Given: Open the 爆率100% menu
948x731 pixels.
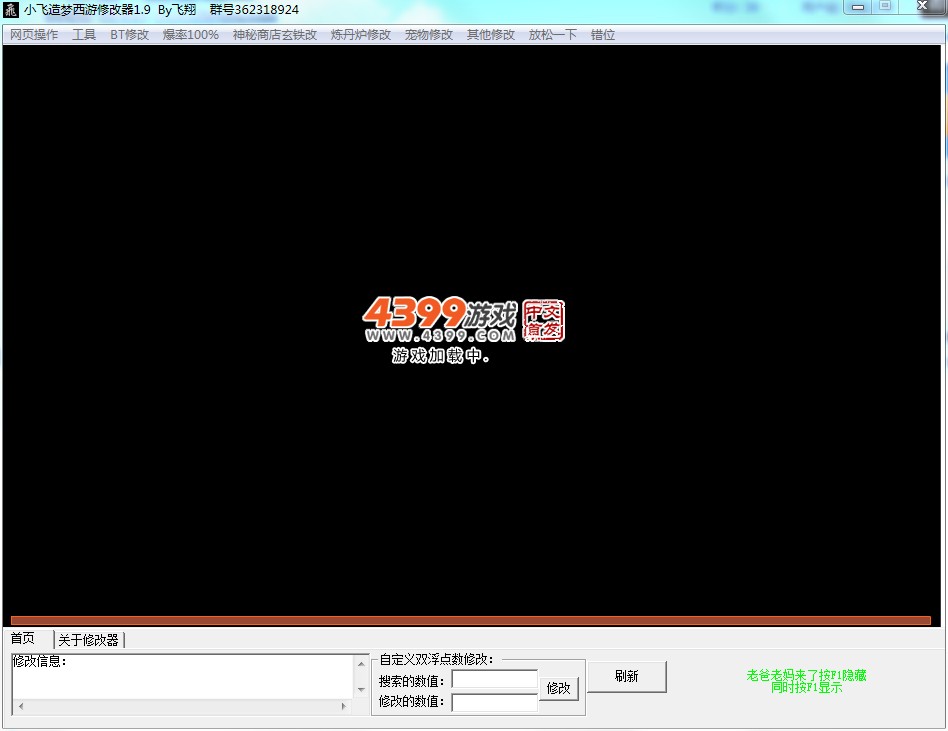Looking at the screenshot, I should pos(190,35).
